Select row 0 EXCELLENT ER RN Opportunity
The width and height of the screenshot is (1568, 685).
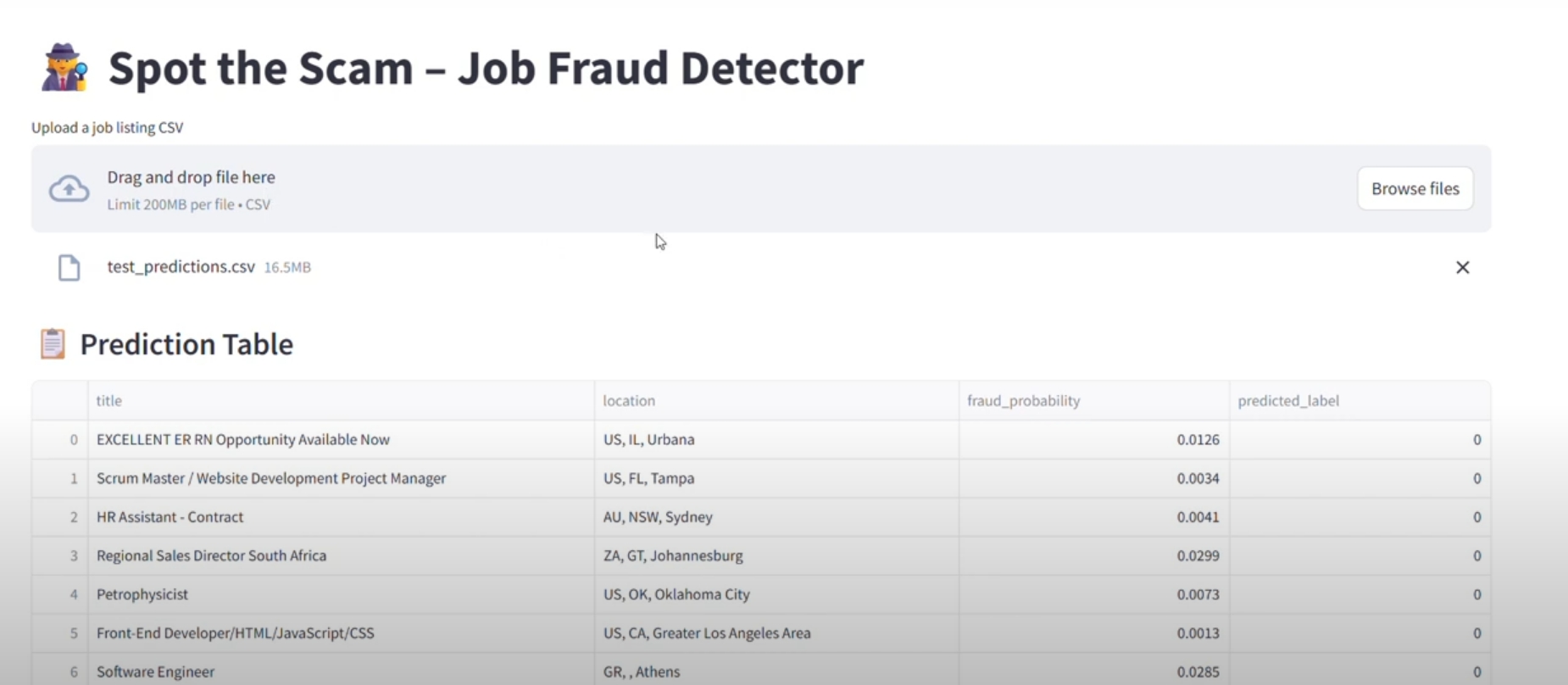[x=243, y=439]
